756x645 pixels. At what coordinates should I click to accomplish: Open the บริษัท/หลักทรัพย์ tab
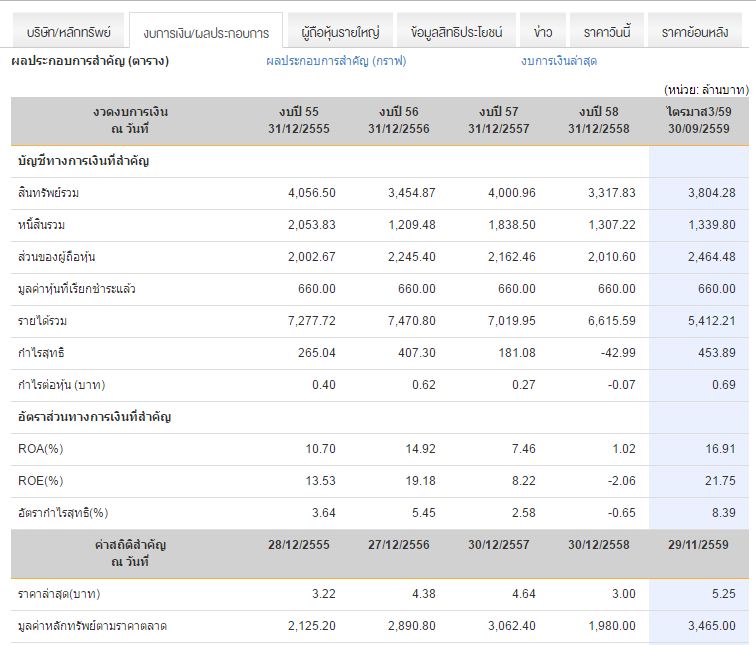[x=68, y=32]
